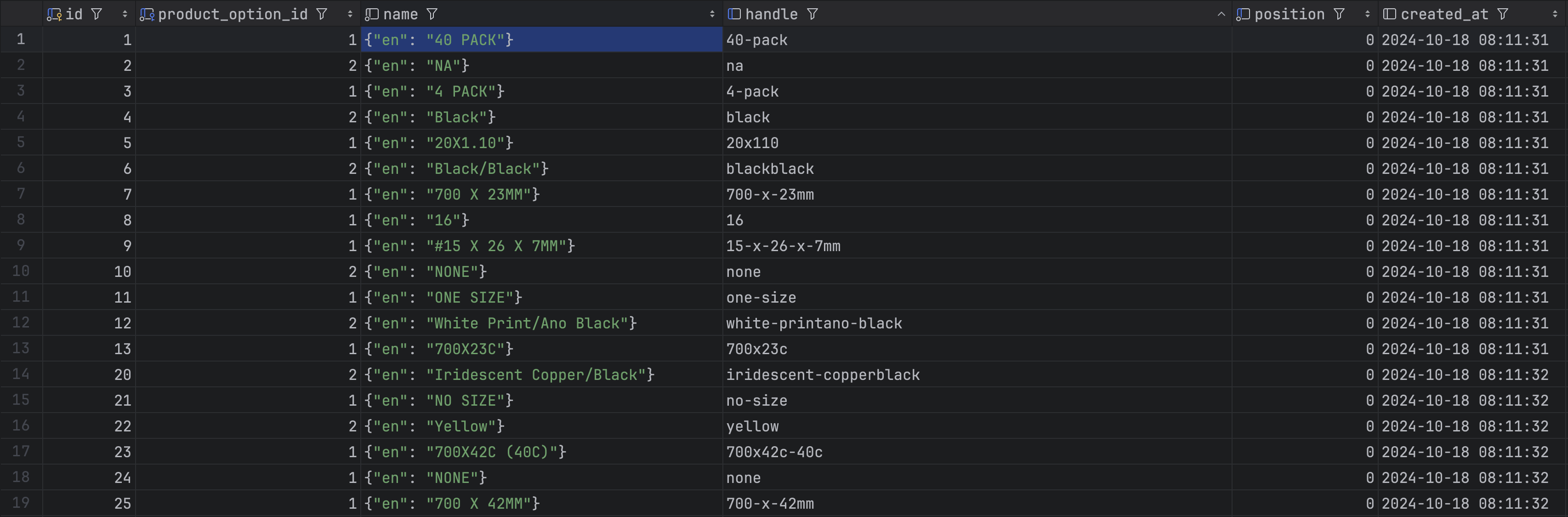Select row number 5
The height and width of the screenshot is (517, 1568).
click(x=21, y=143)
